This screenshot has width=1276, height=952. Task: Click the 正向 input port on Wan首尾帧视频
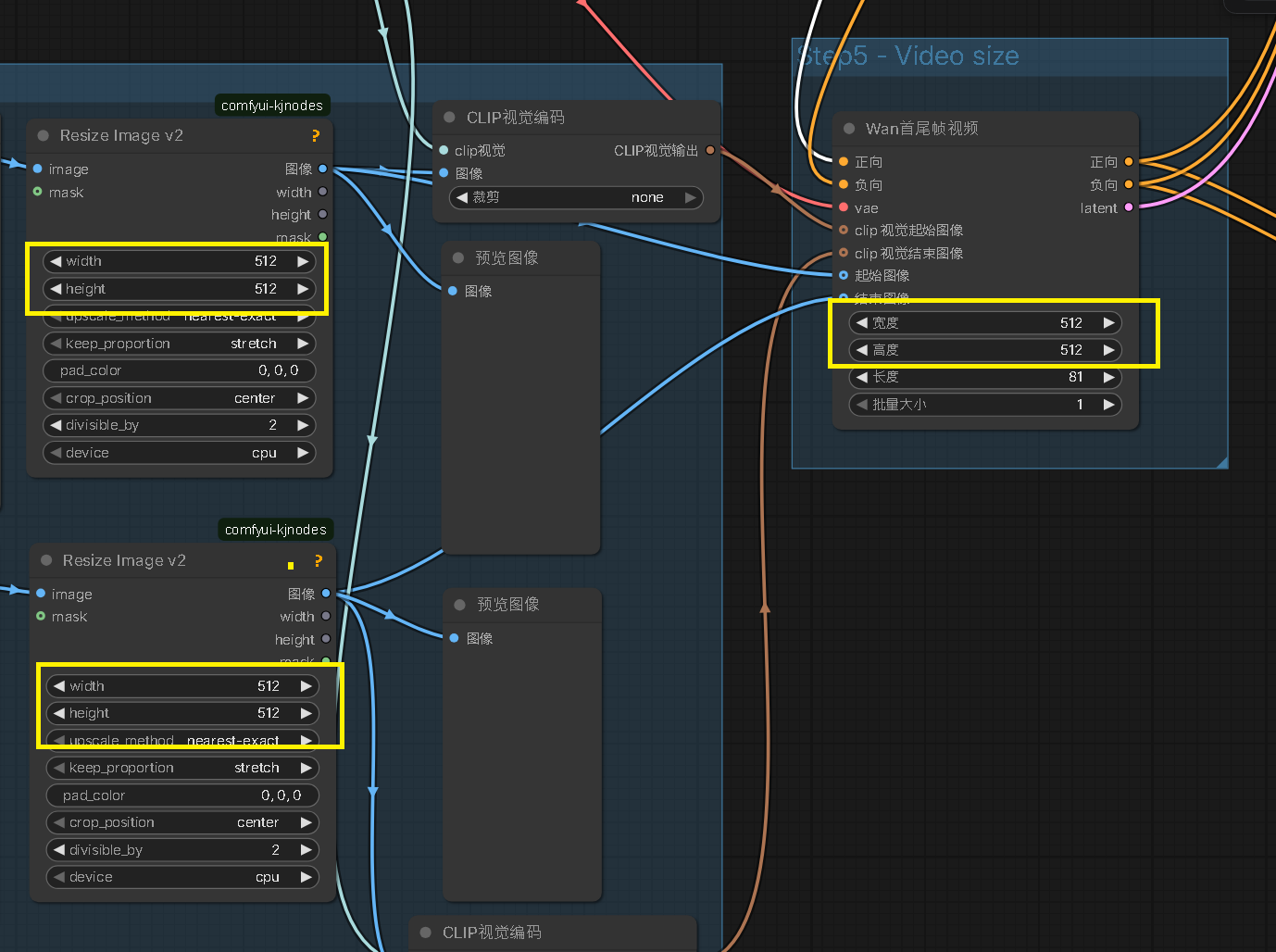(x=844, y=161)
